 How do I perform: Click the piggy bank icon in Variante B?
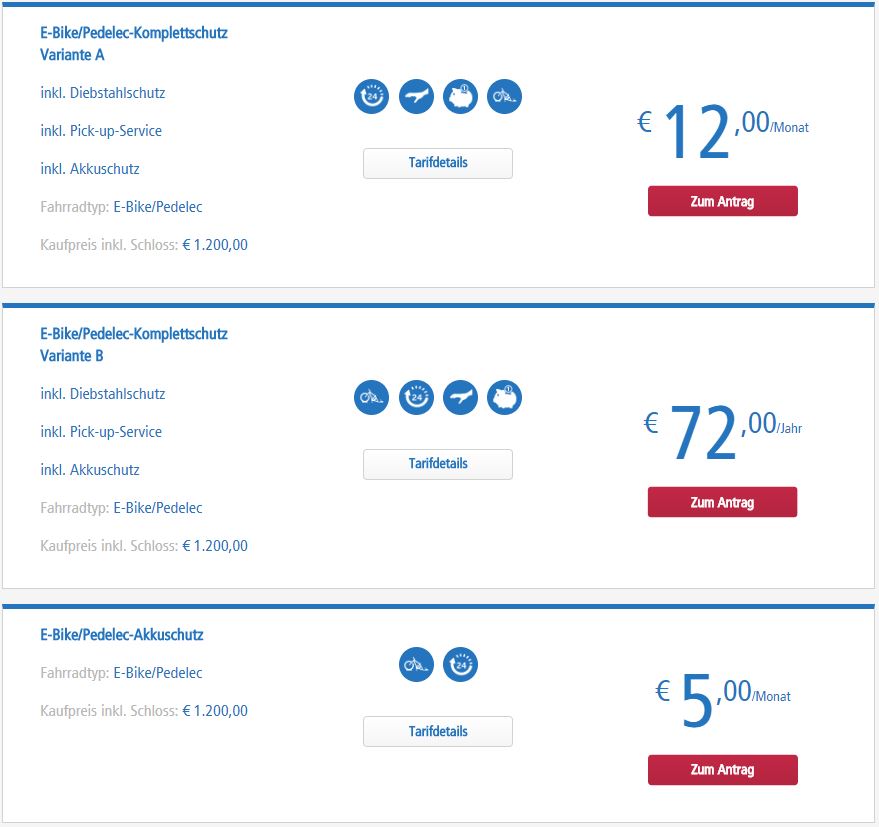505,398
